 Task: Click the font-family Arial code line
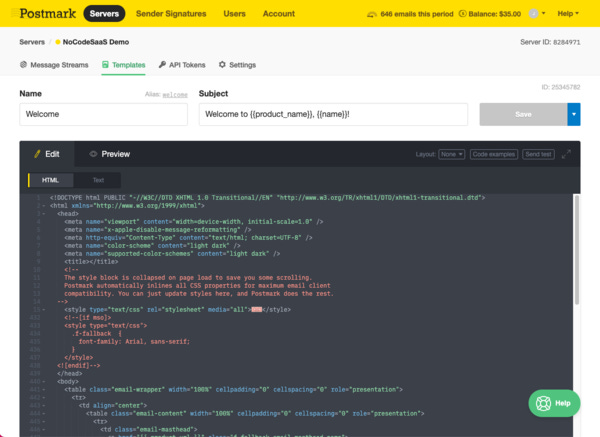point(134,342)
